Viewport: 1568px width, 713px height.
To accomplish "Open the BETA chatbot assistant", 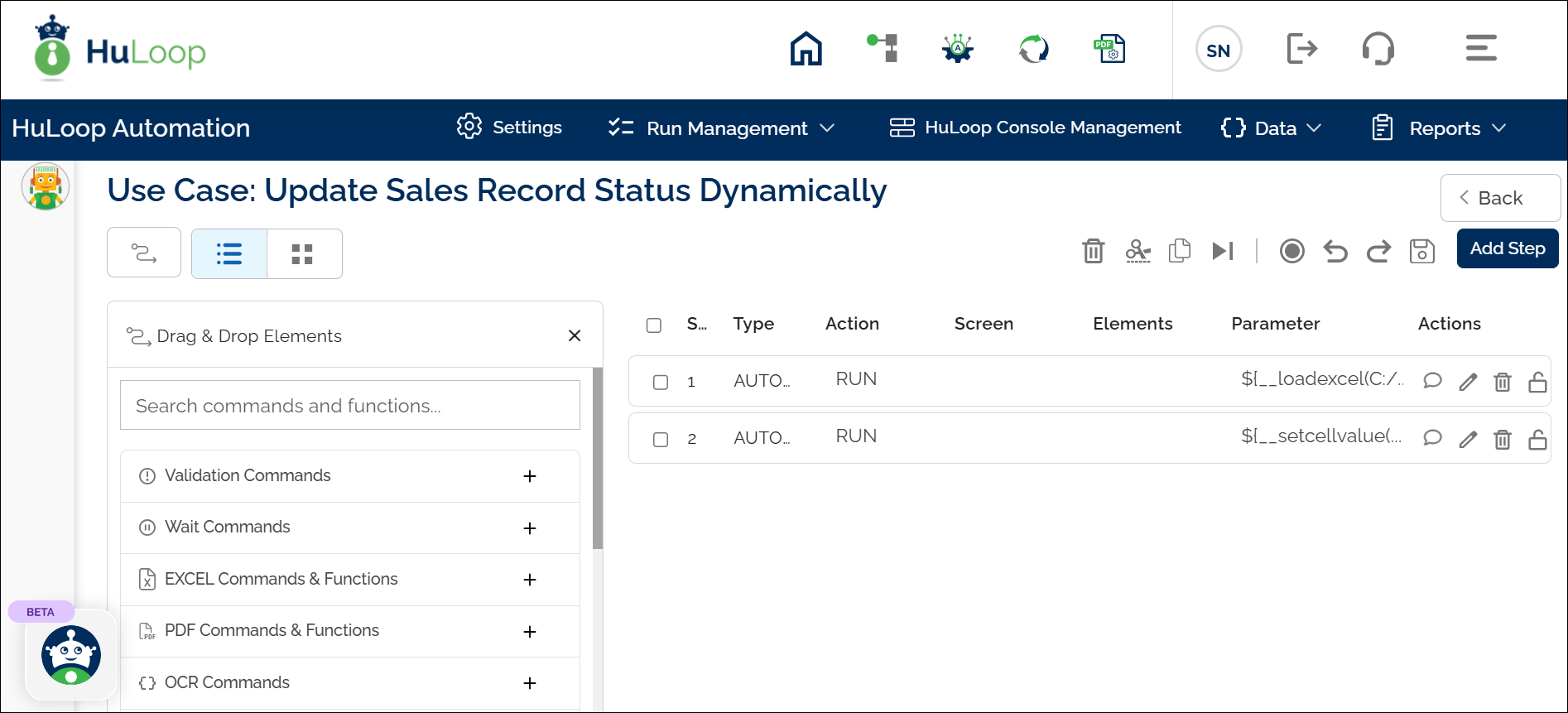I will coord(71,655).
